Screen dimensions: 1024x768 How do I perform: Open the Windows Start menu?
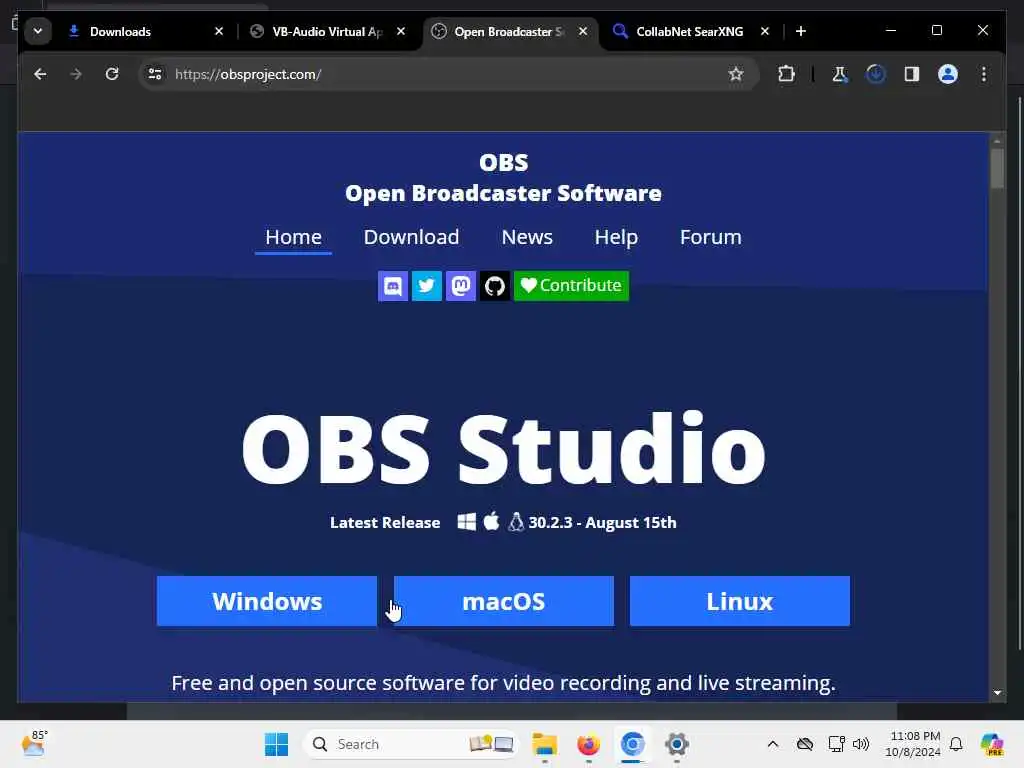(276, 744)
